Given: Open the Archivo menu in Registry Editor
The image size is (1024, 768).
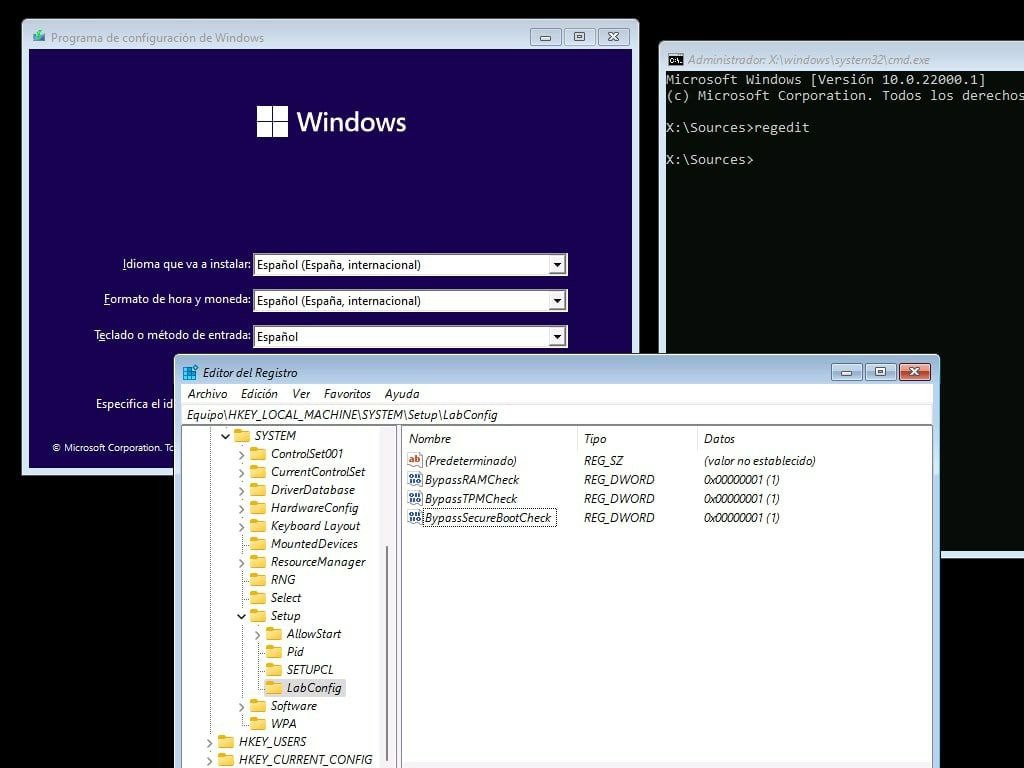Looking at the screenshot, I should (x=207, y=394).
